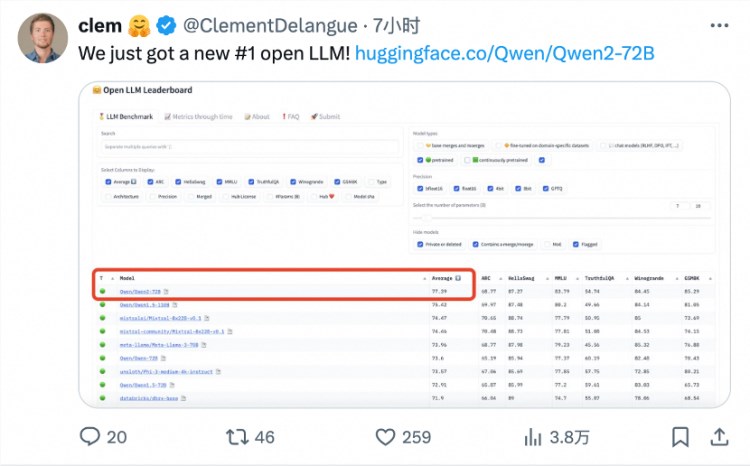
Task: Bookmark this tweet
Action: coord(680,437)
